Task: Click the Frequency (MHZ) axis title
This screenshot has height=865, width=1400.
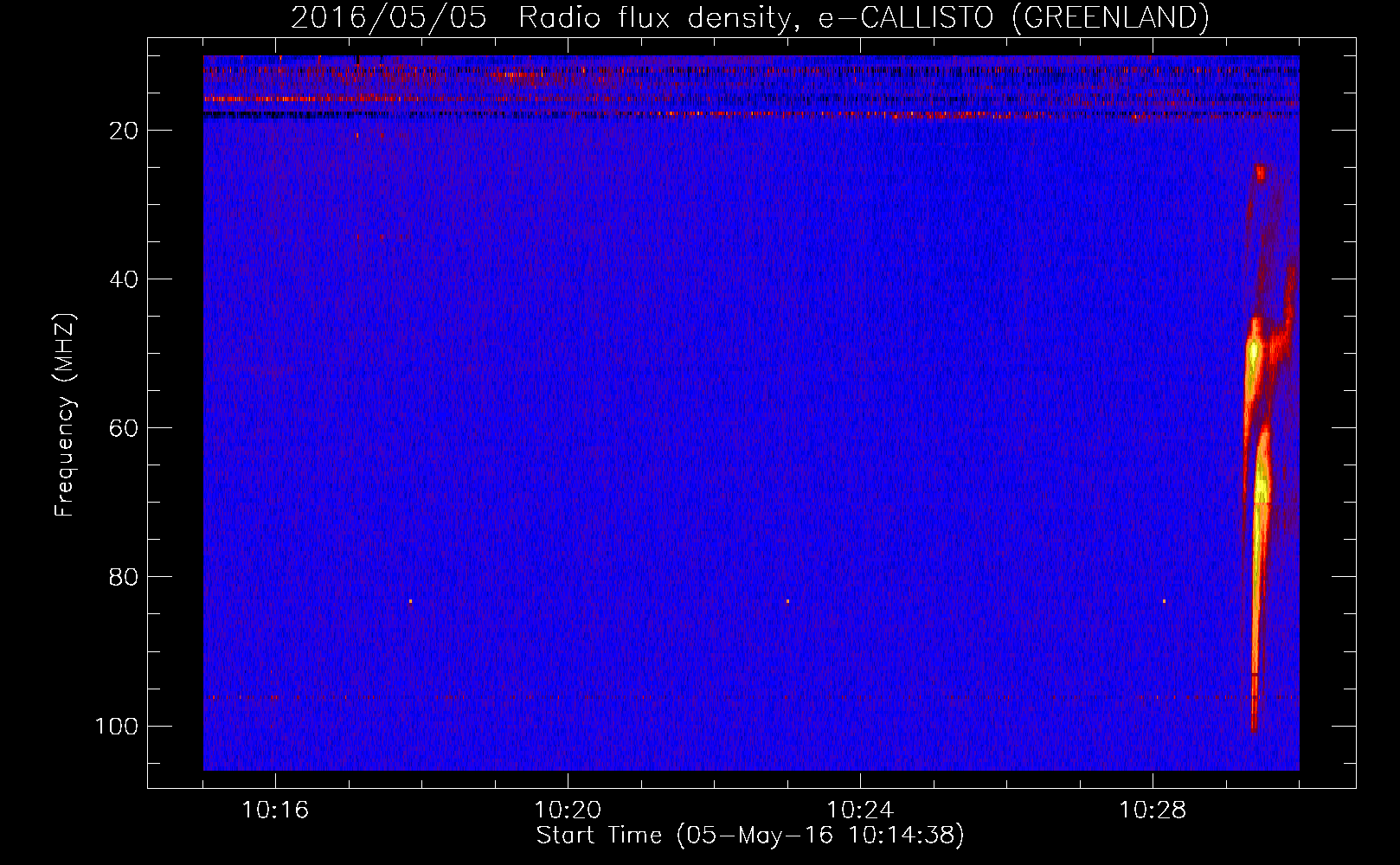Action: click(x=65, y=415)
